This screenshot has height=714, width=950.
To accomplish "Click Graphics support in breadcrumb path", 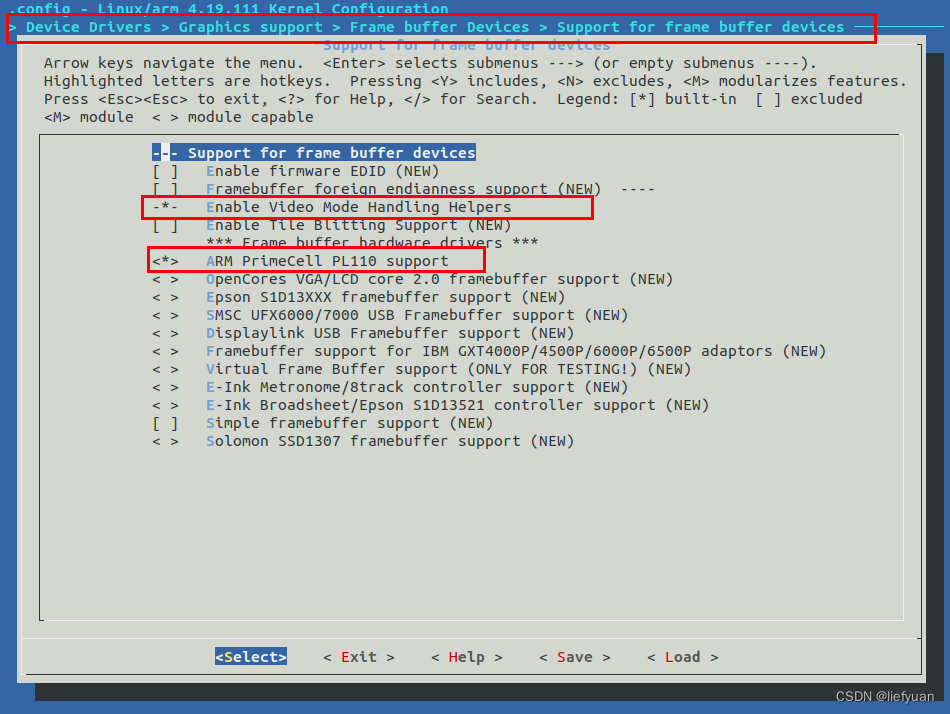I will (250, 27).
